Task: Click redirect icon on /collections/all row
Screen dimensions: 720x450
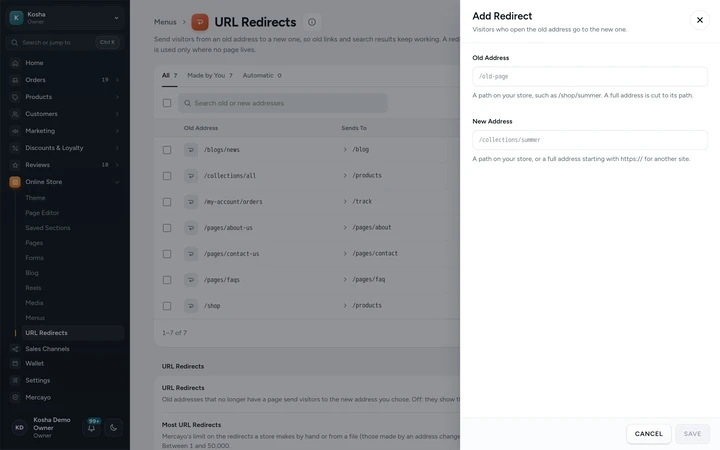Action: pos(191,176)
